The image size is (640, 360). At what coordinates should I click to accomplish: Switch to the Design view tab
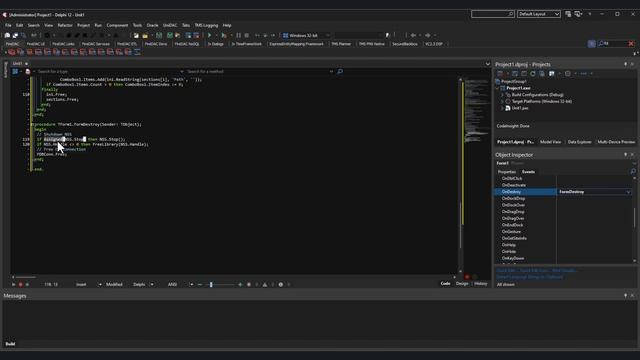click(462, 284)
